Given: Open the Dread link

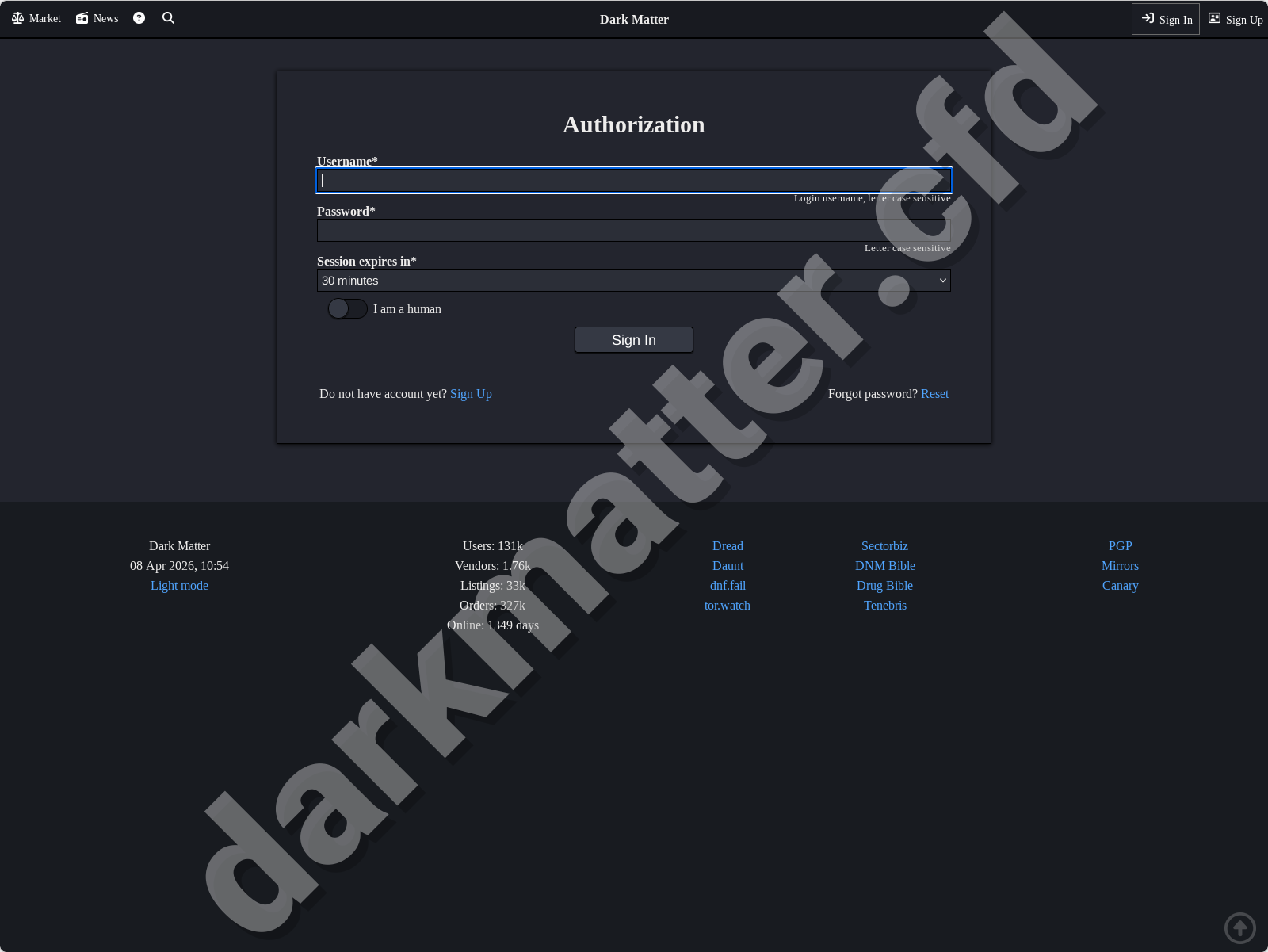Looking at the screenshot, I should pyautogui.click(x=727, y=545).
